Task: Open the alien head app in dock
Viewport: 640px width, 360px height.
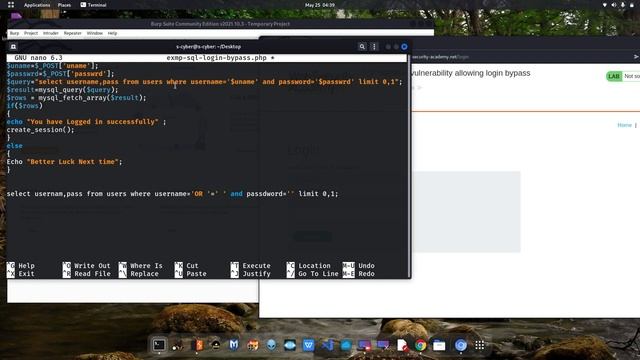Action: (x=271, y=345)
